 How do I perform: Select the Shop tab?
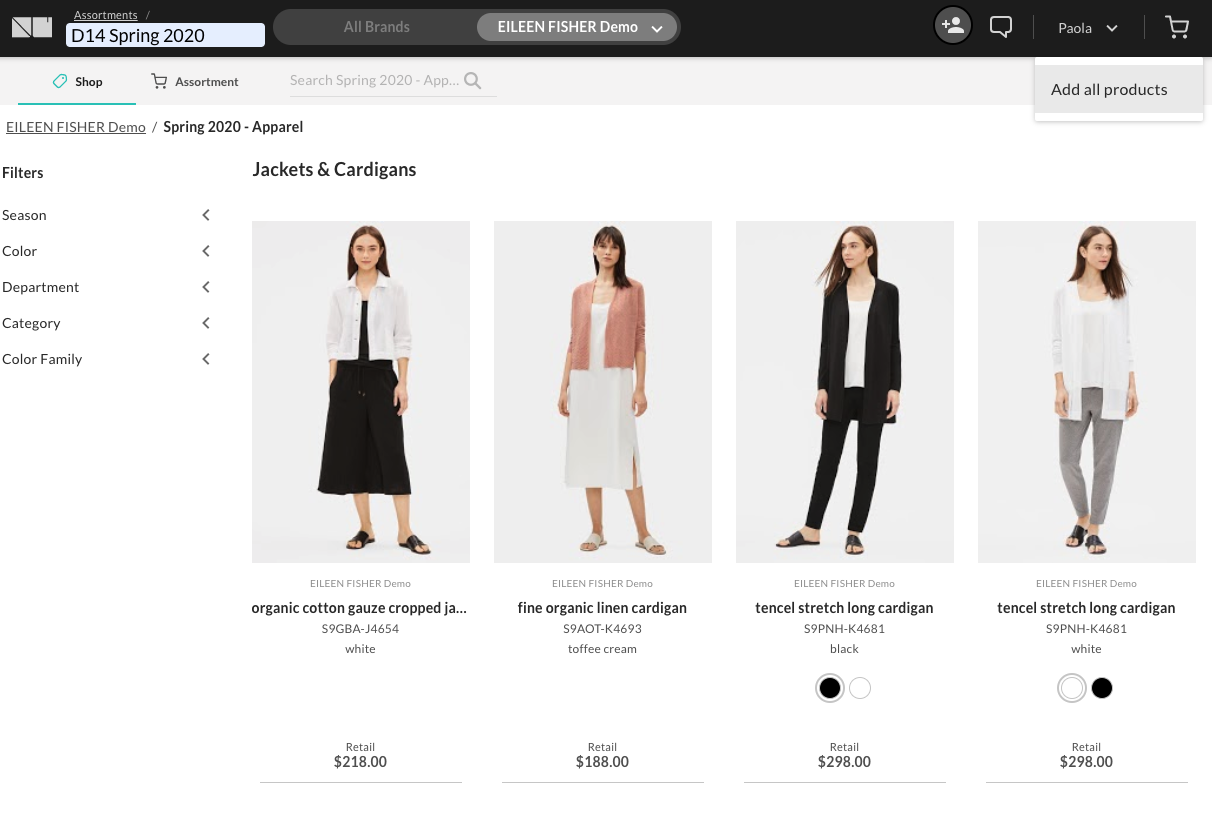tap(78, 82)
